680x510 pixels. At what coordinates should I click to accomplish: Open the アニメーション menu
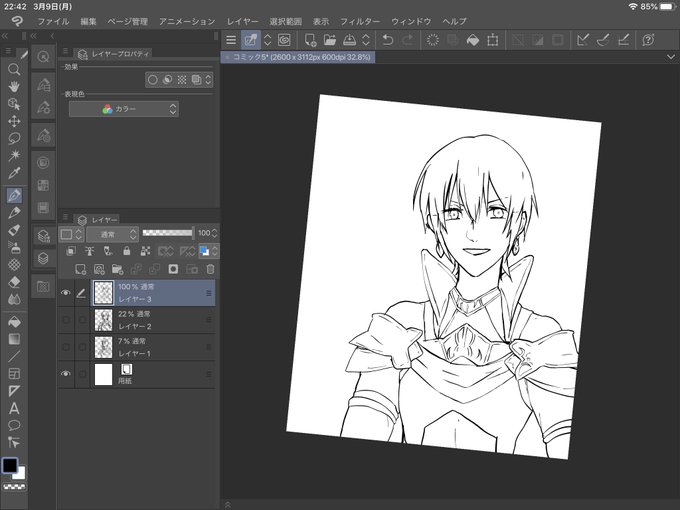(187, 22)
